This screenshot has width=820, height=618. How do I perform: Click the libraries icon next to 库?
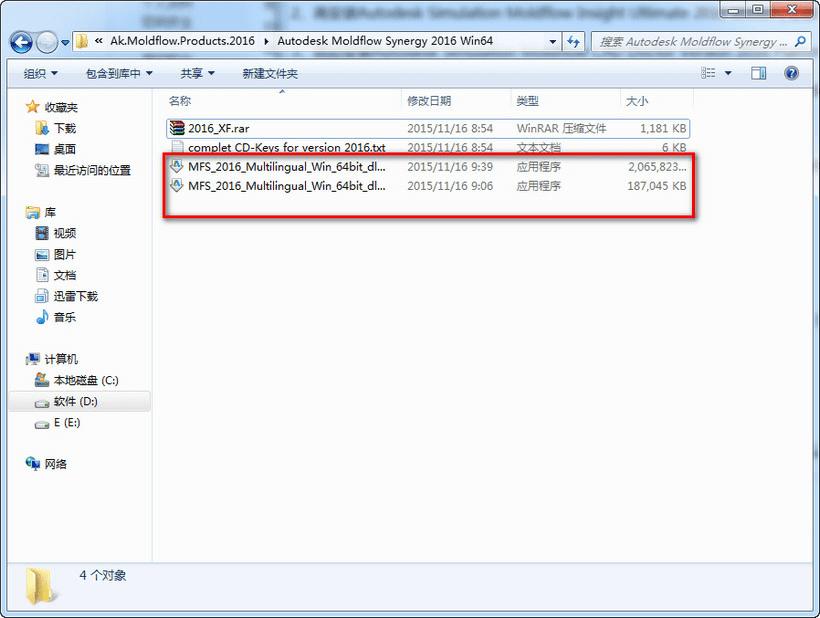pos(32,212)
